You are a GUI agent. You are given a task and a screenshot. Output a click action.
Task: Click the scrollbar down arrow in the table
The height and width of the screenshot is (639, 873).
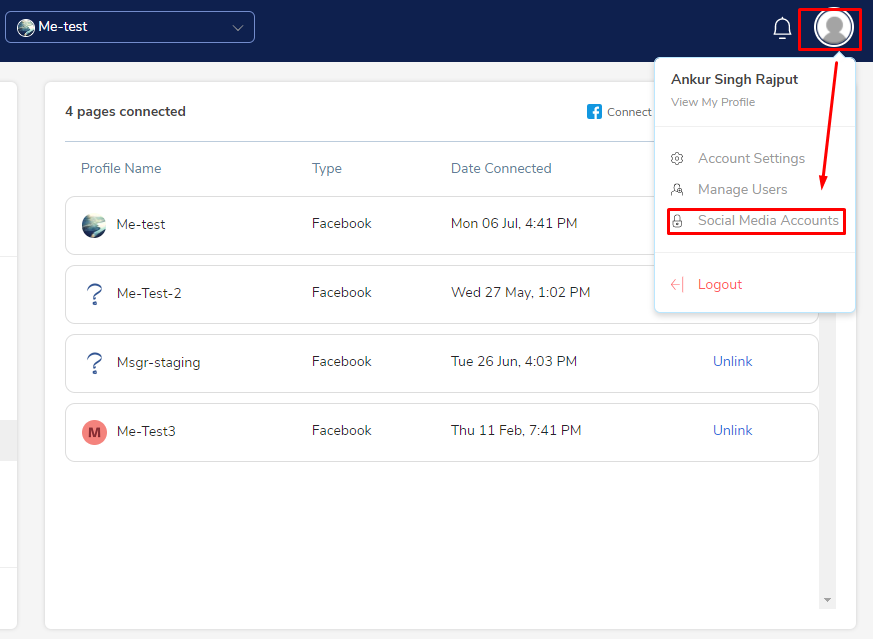tap(827, 600)
